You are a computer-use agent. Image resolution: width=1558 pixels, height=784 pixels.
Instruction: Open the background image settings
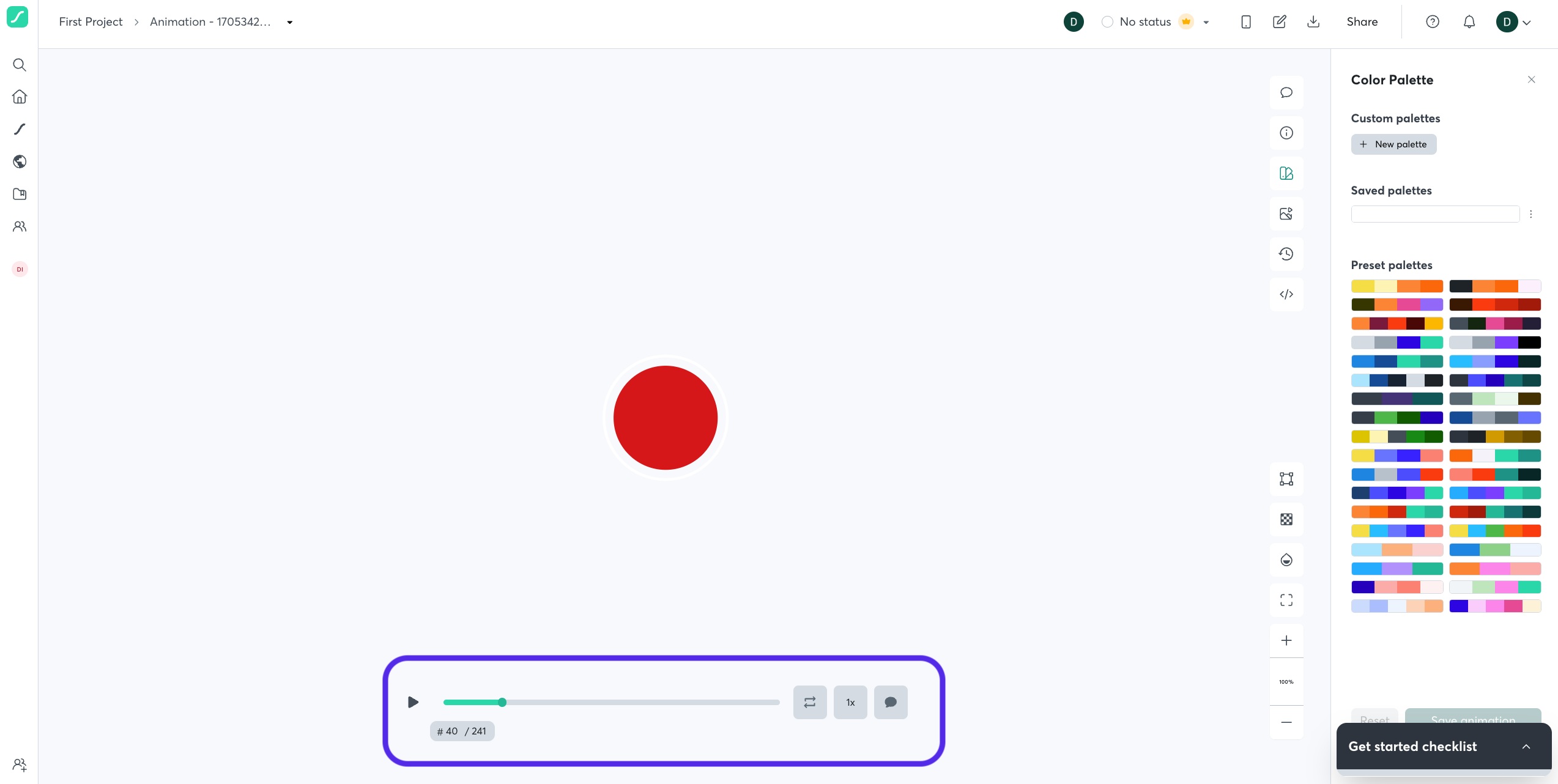[x=1286, y=213]
